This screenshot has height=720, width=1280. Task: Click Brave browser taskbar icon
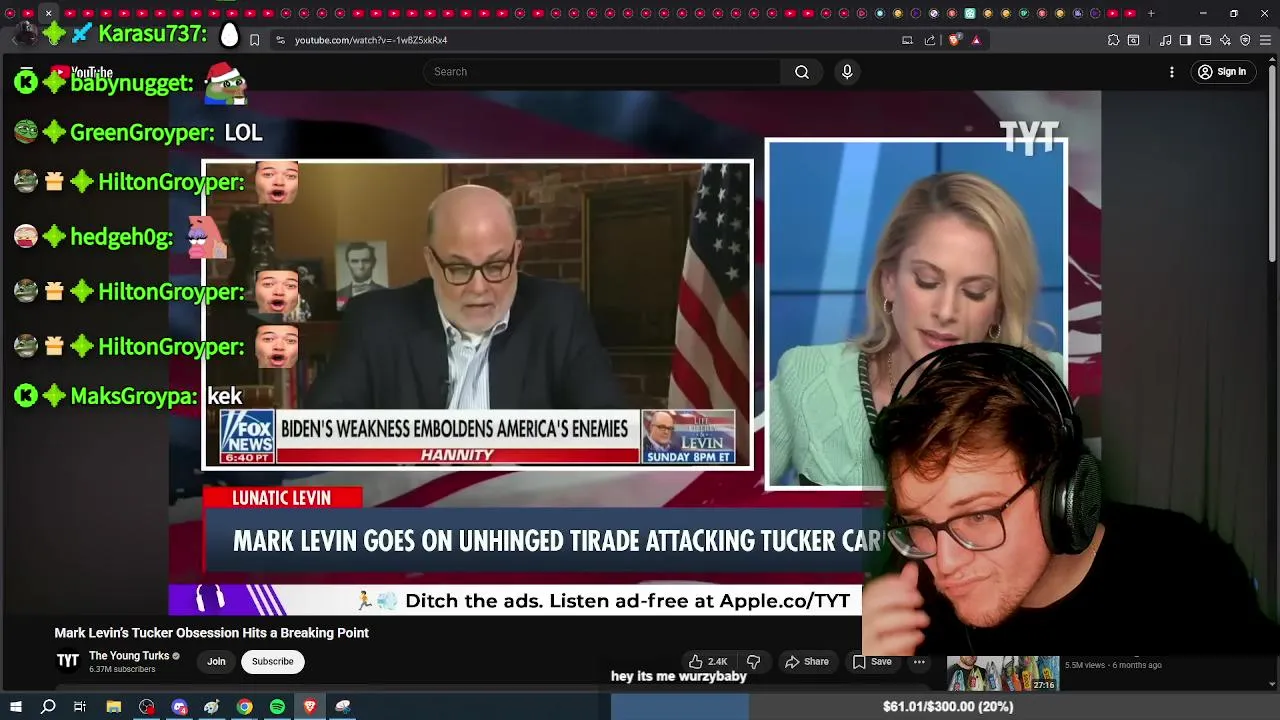click(310, 707)
